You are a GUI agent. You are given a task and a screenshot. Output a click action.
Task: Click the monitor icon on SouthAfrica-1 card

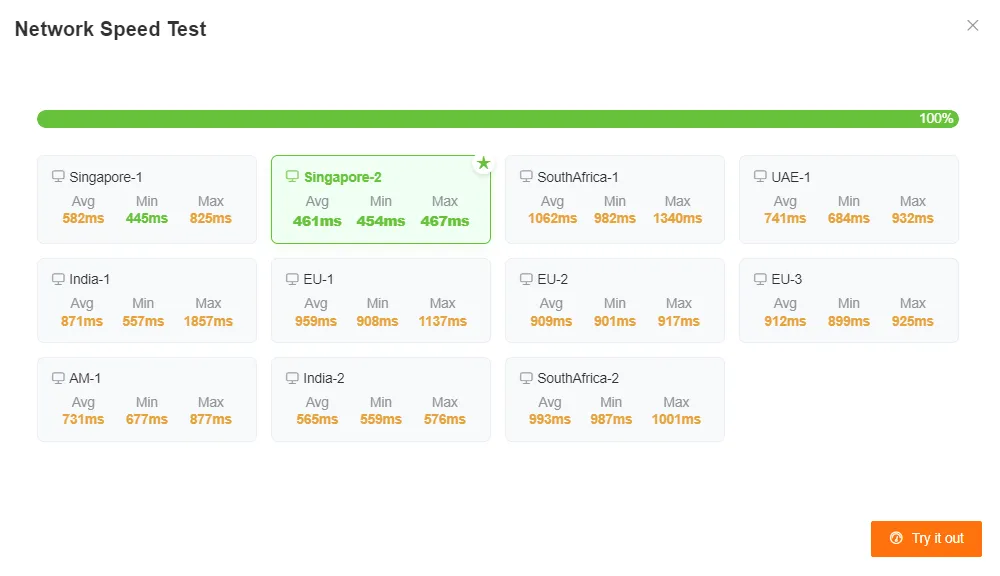[526, 175]
